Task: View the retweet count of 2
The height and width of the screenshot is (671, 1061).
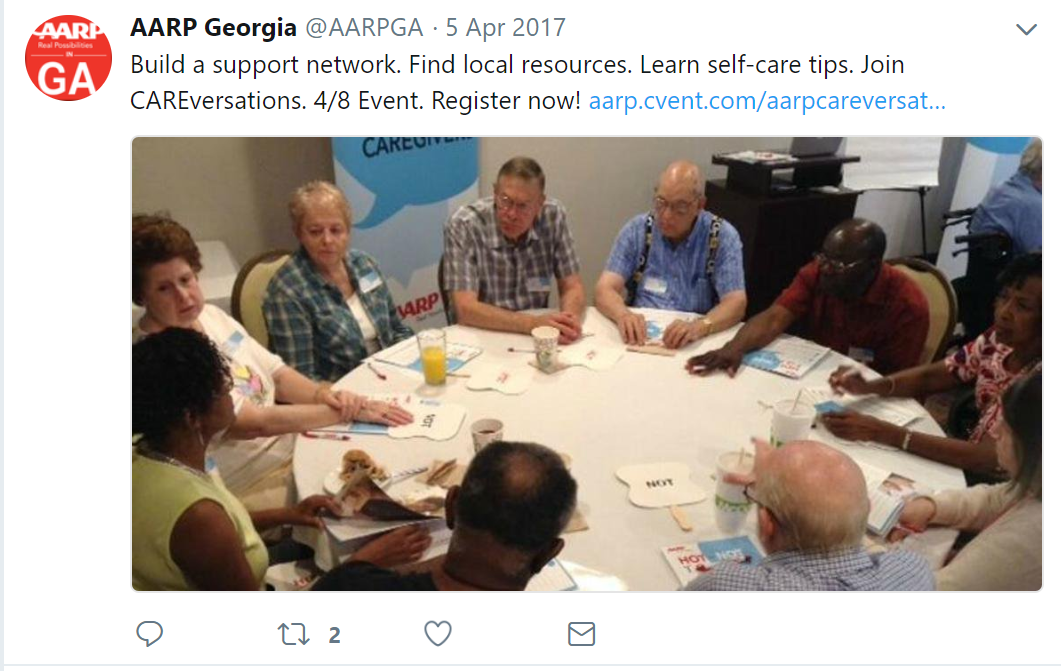Action: (x=334, y=635)
